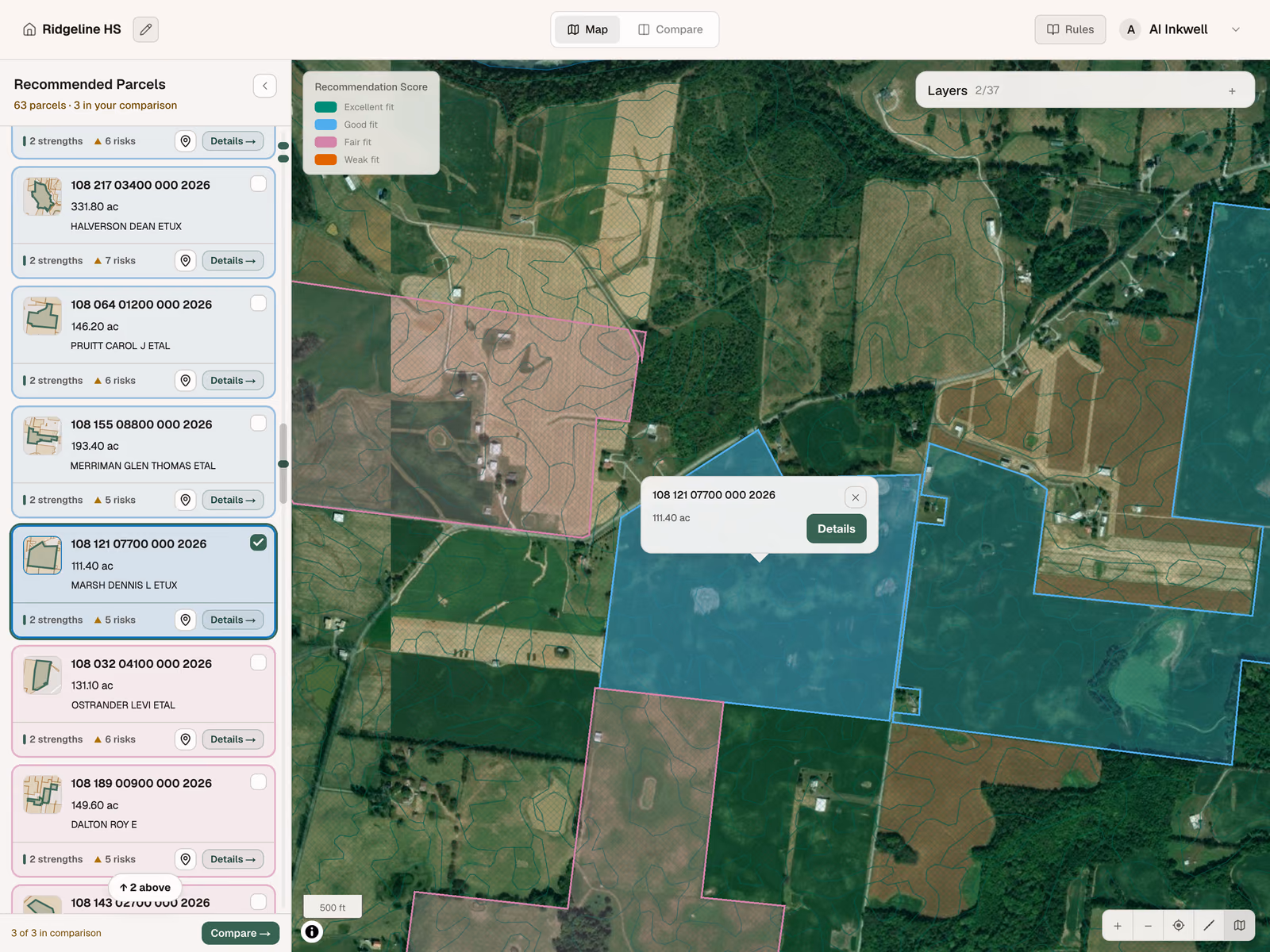The image size is (1270, 952).
Task: Expand the Layers panel with plus
Action: pos(1232,91)
